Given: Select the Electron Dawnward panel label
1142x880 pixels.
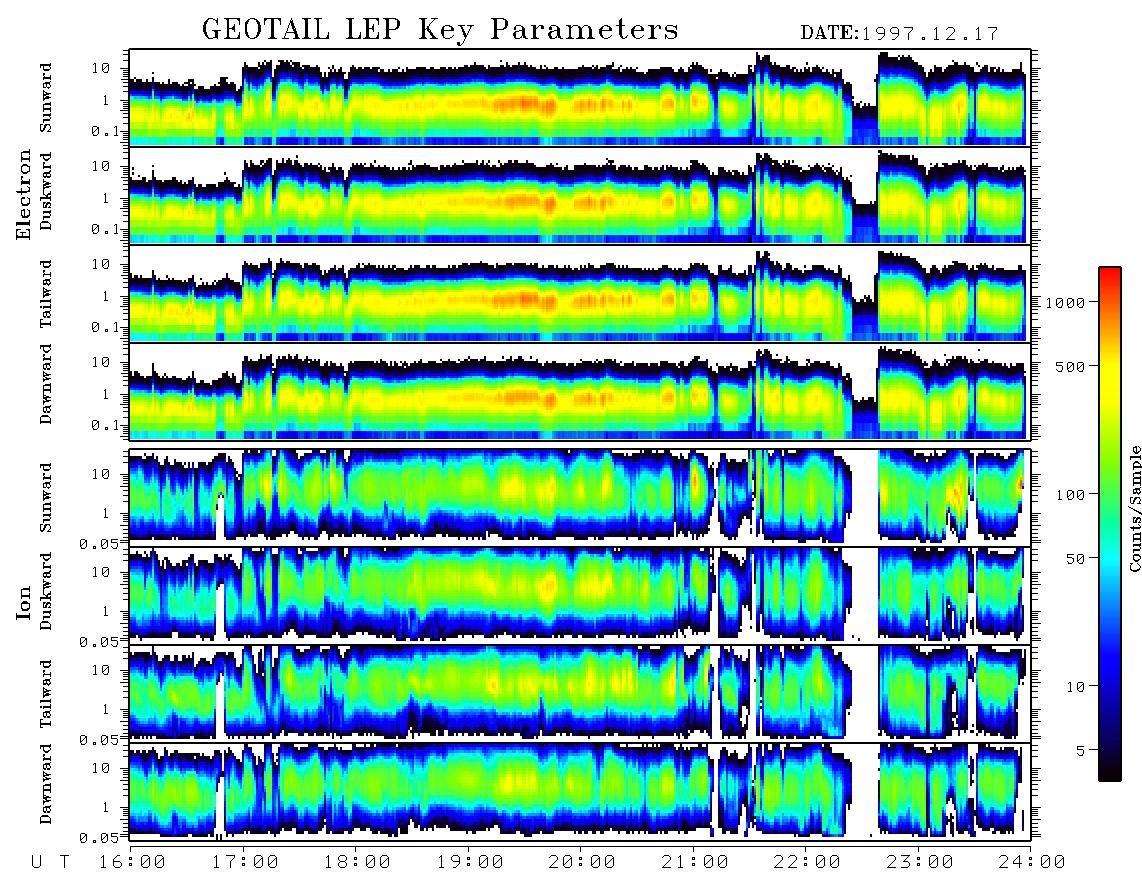Looking at the screenshot, I should coord(46,384).
